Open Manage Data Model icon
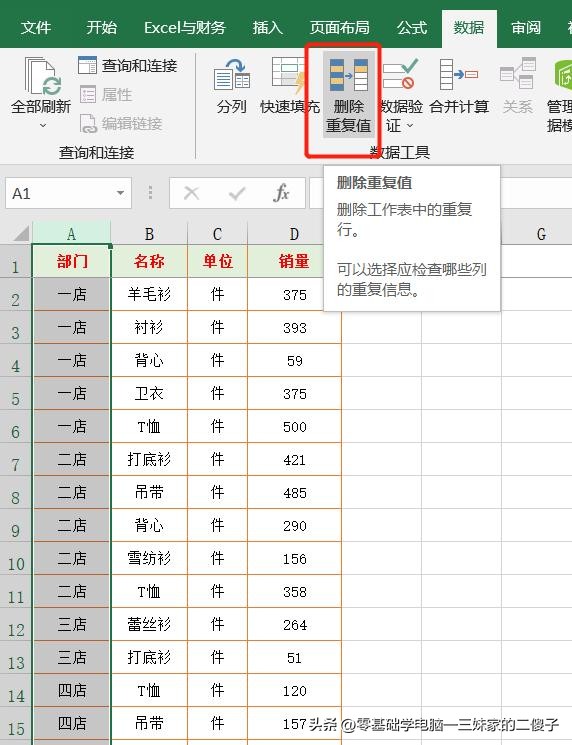572x745 pixels. pyautogui.click(x=563, y=74)
